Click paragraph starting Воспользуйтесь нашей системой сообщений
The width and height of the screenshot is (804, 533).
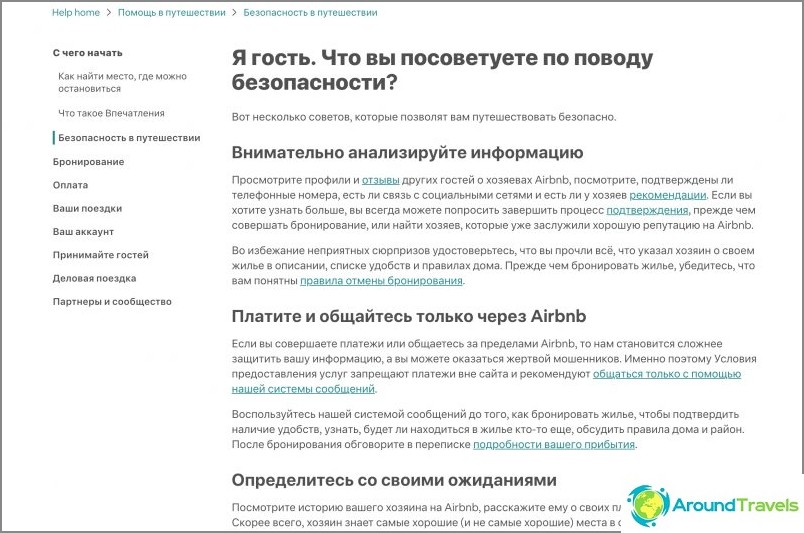pyautogui.click(x=488, y=429)
